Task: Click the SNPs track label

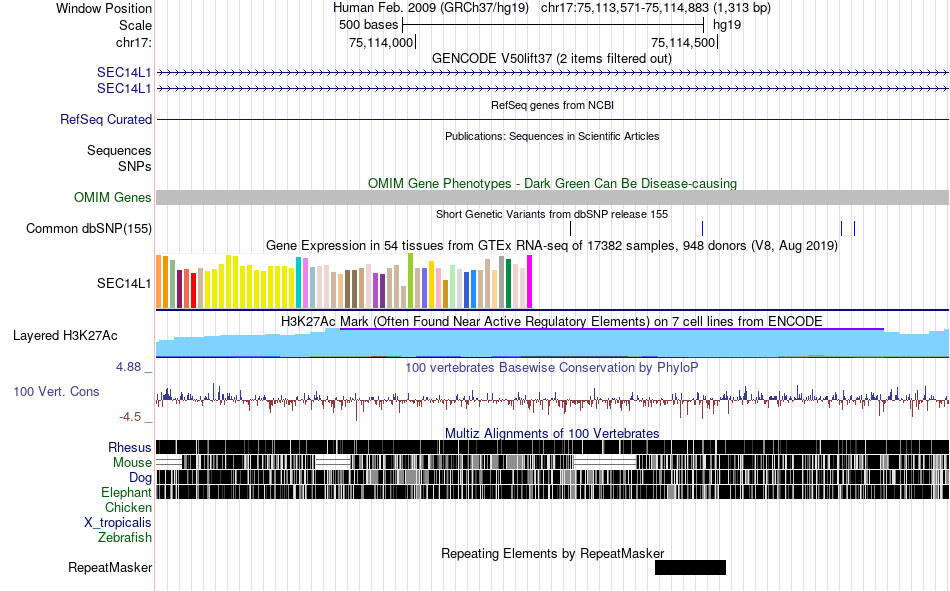Action: [x=135, y=166]
